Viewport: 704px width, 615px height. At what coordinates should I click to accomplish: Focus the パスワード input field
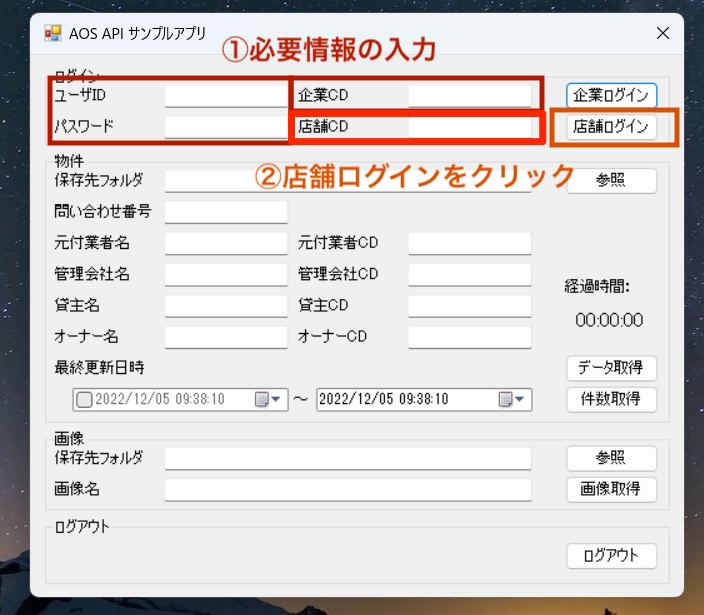[x=226, y=127]
